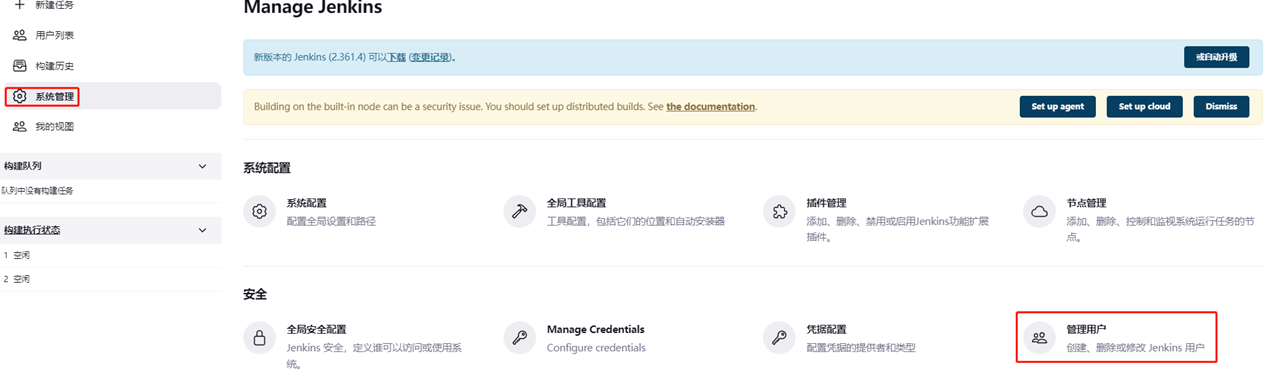
Task: Collapse the 构建执行状态 panel chevron
Action: 202,230
